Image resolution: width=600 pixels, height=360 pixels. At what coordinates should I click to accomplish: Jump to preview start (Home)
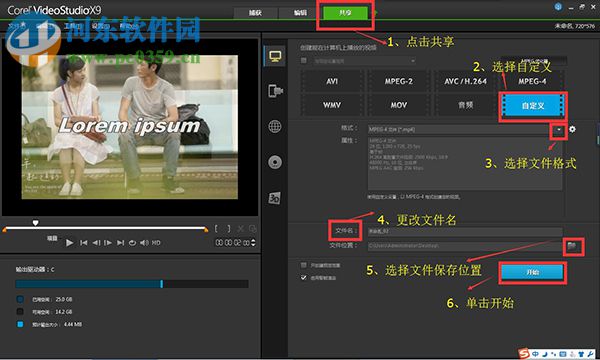click(83, 243)
